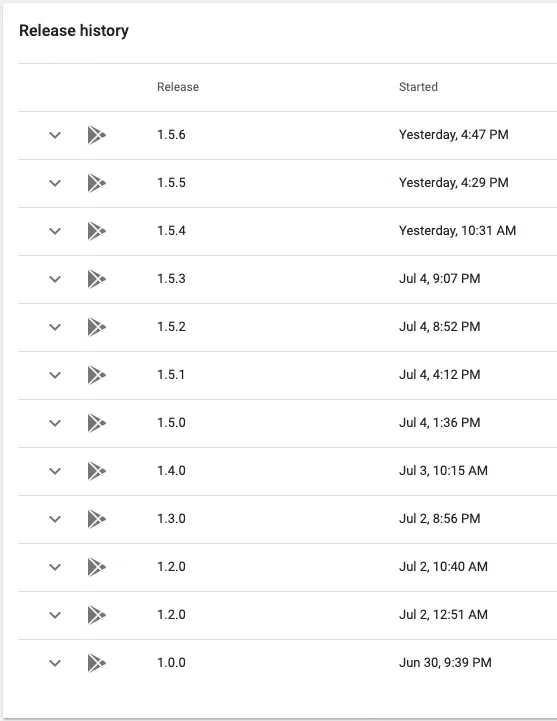Click the Play Store icon for release 1.5.3
Screen dimensions: 557x721
(x=97, y=279)
